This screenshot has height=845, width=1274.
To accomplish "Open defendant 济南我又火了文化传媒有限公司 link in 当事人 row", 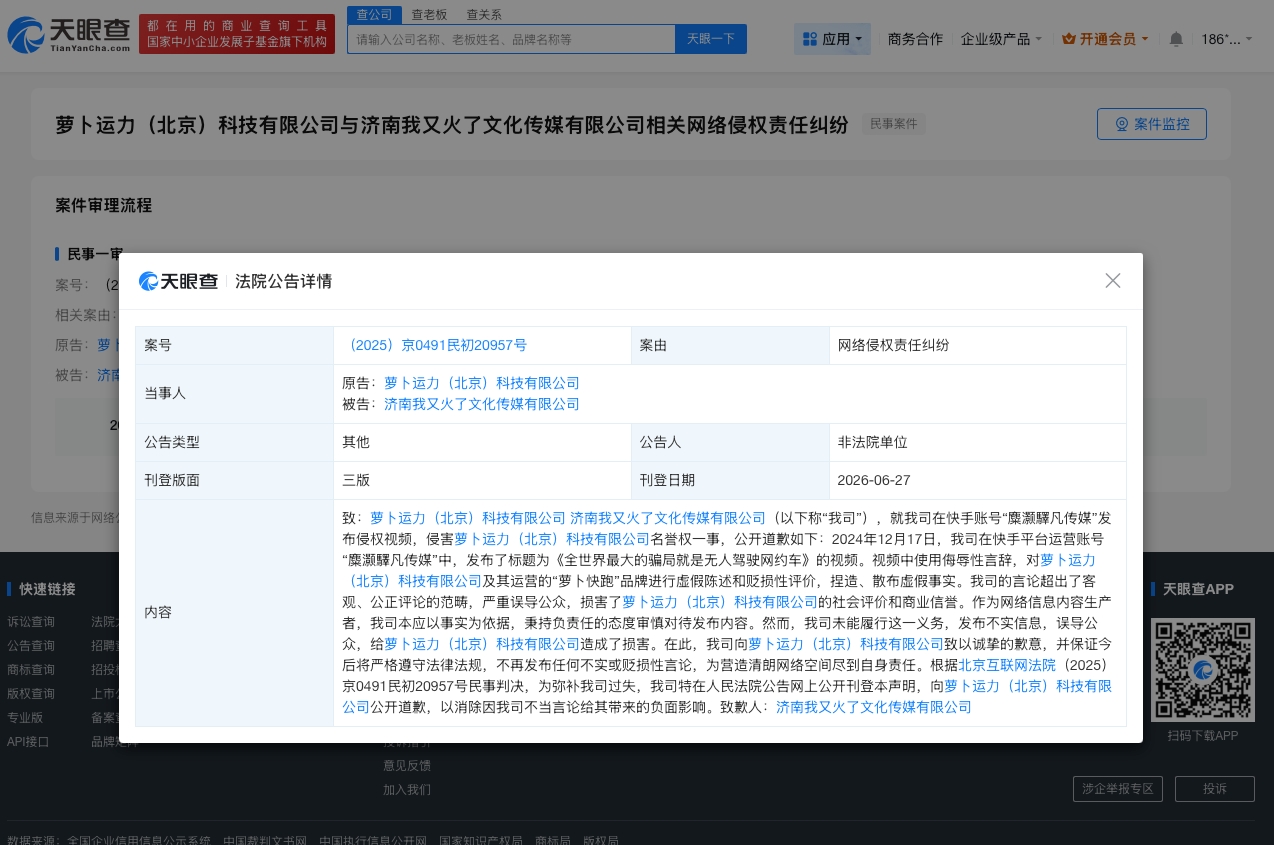I will pyautogui.click(x=482, y=404).
